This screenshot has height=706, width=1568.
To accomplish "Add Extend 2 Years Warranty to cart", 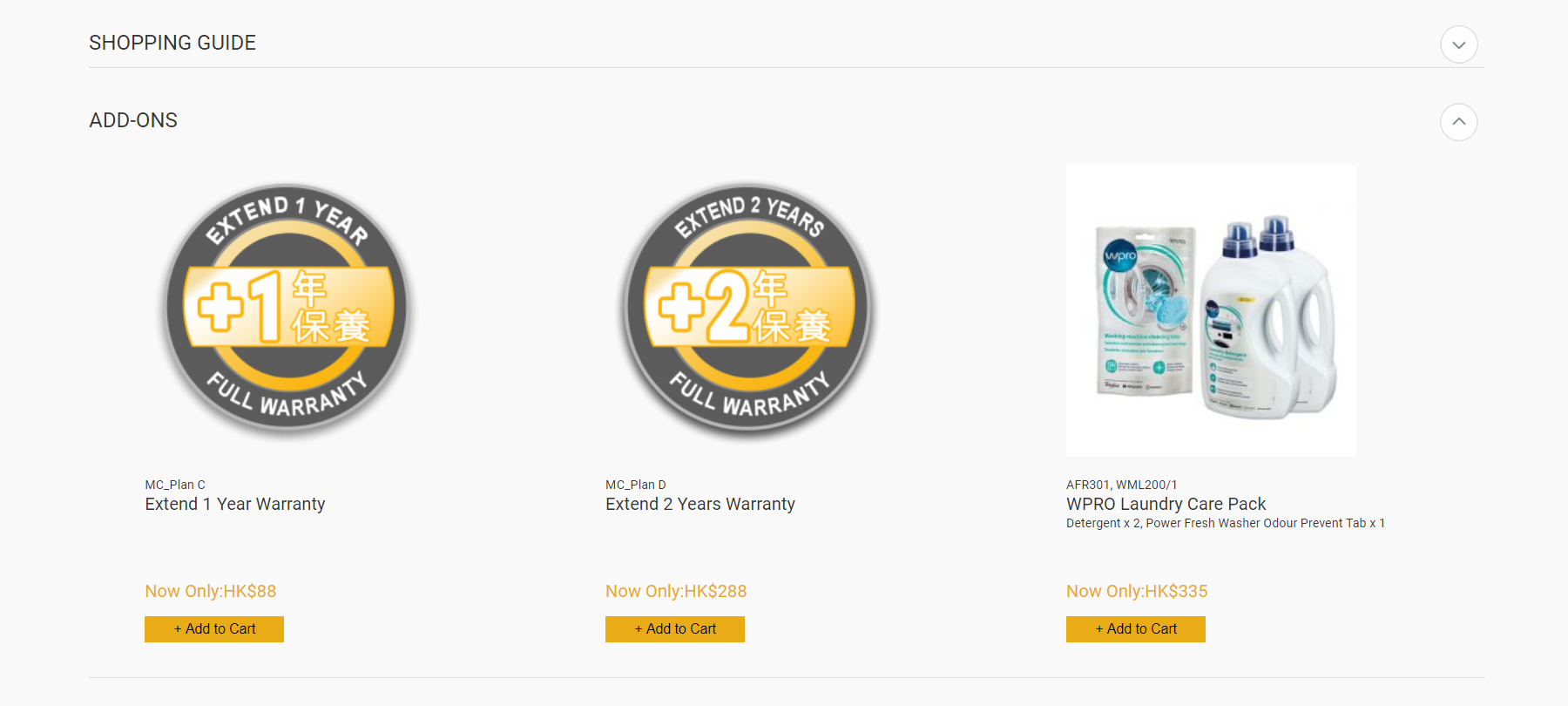I will click(675, 629).
